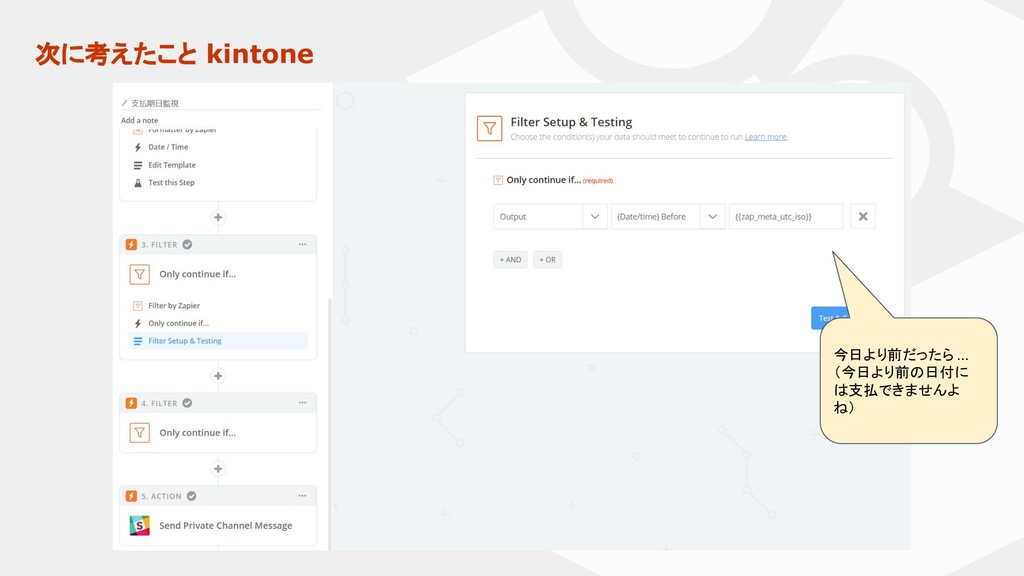
Task: Add step with plus above 5. ACTION
Action: pos(218,469)
